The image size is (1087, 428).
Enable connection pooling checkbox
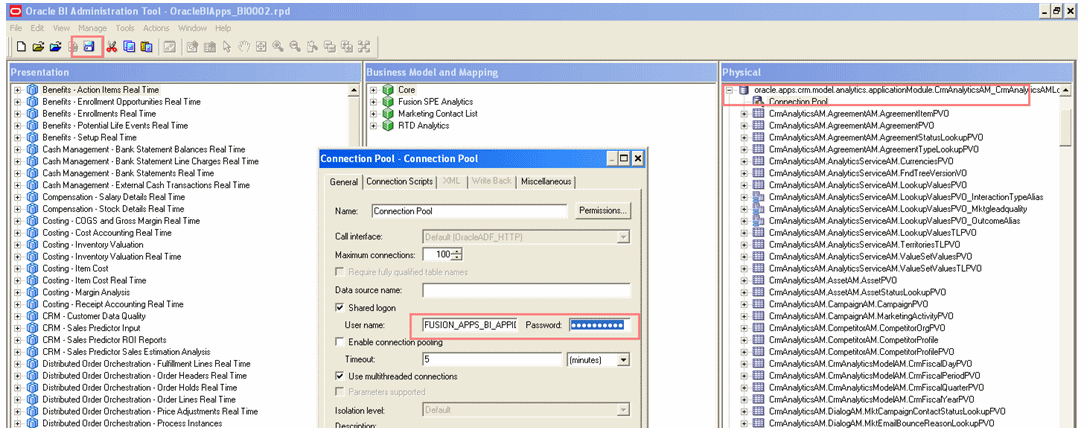point(340,342)
